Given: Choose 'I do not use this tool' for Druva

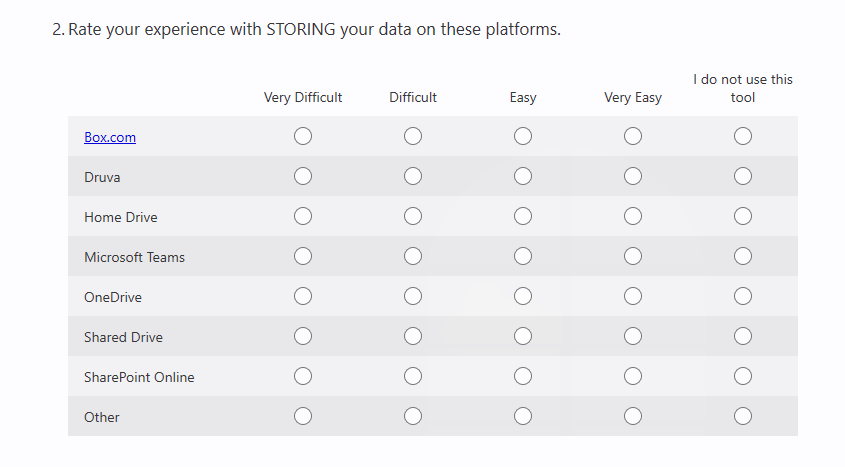Looking at the screenshot, I should tap(743, 176).
